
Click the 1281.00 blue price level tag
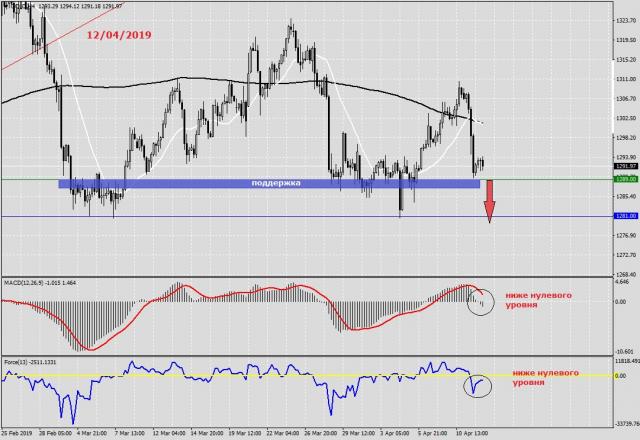pyautogui.click(x=624, y=216)
